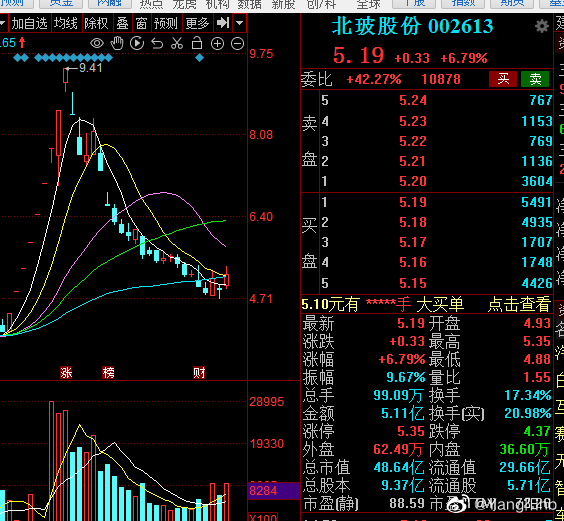This screenshot has height=521, width=564.
Task: Select buy level 2 price 5.18
Action: (x=413, y=222)
